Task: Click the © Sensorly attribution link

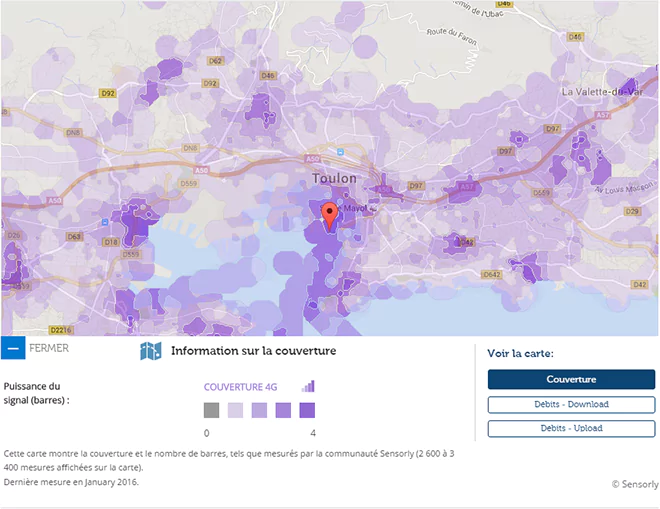Action: coord(634,484)
